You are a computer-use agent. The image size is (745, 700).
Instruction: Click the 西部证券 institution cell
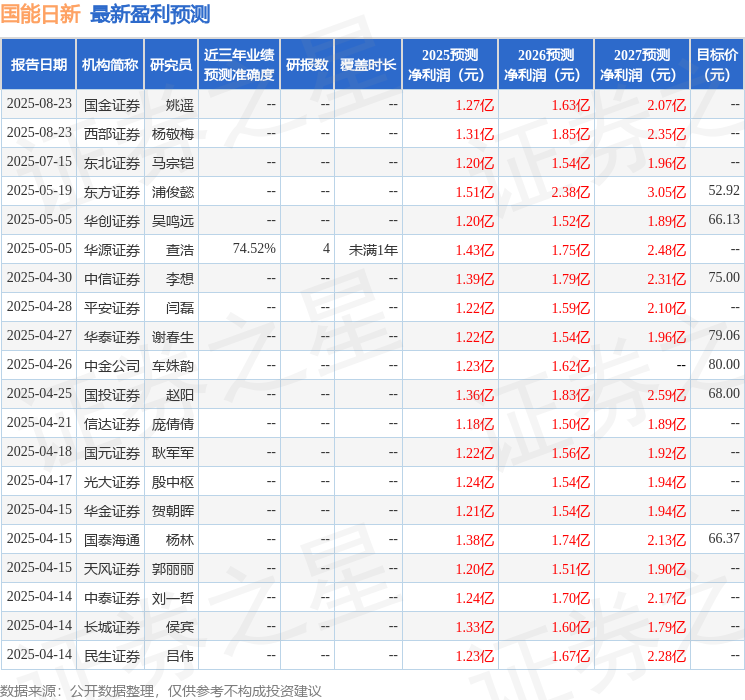pyautogui.click(x=112, y=134)
